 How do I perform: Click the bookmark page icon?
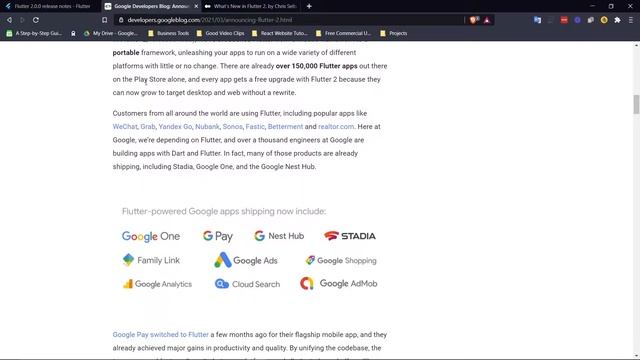104,20
